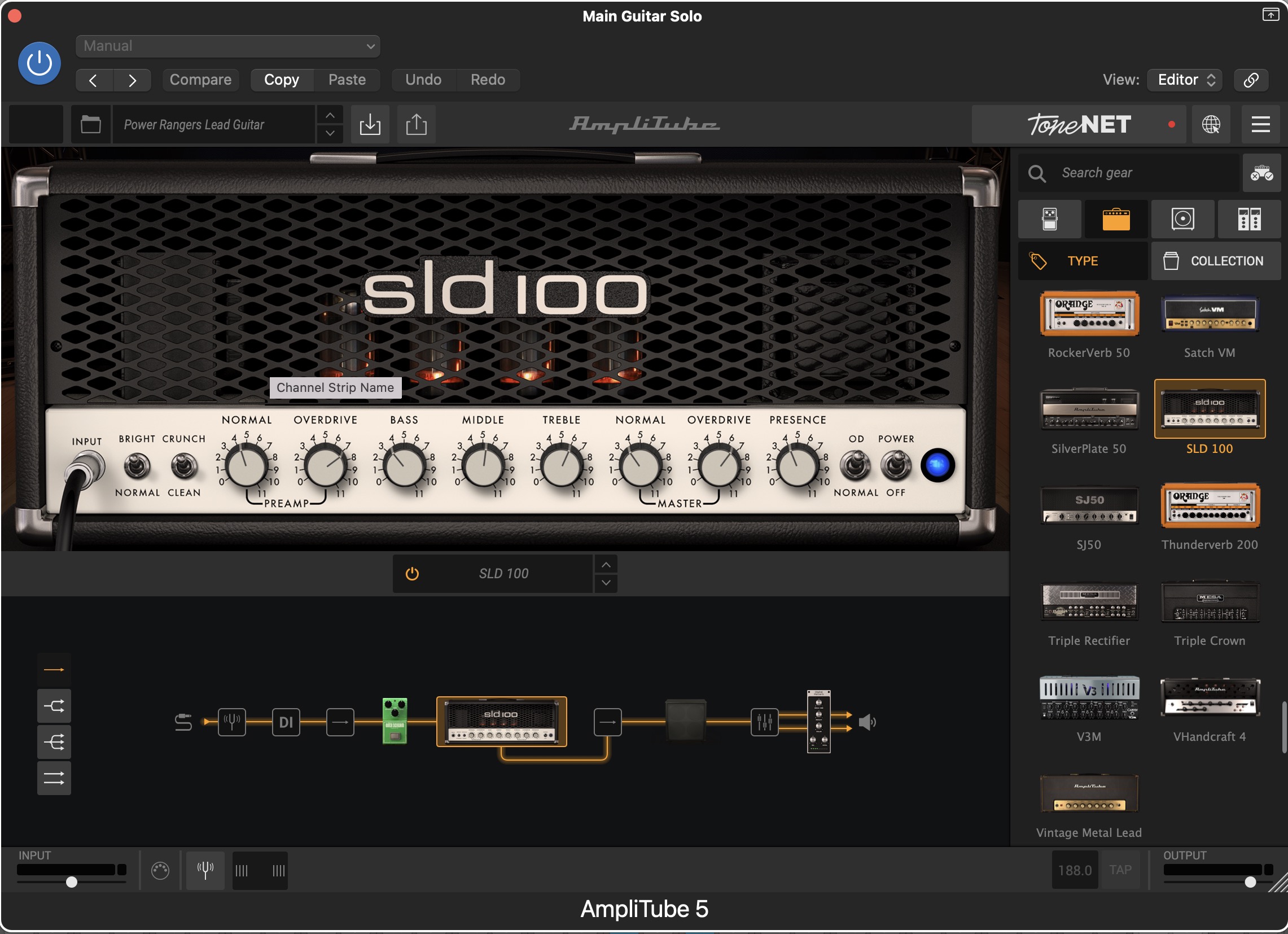Open the tuner icon in bottom bar
Image resolution: width=1288 pixels, height=934 pixels.
click(x=205, y=870)
